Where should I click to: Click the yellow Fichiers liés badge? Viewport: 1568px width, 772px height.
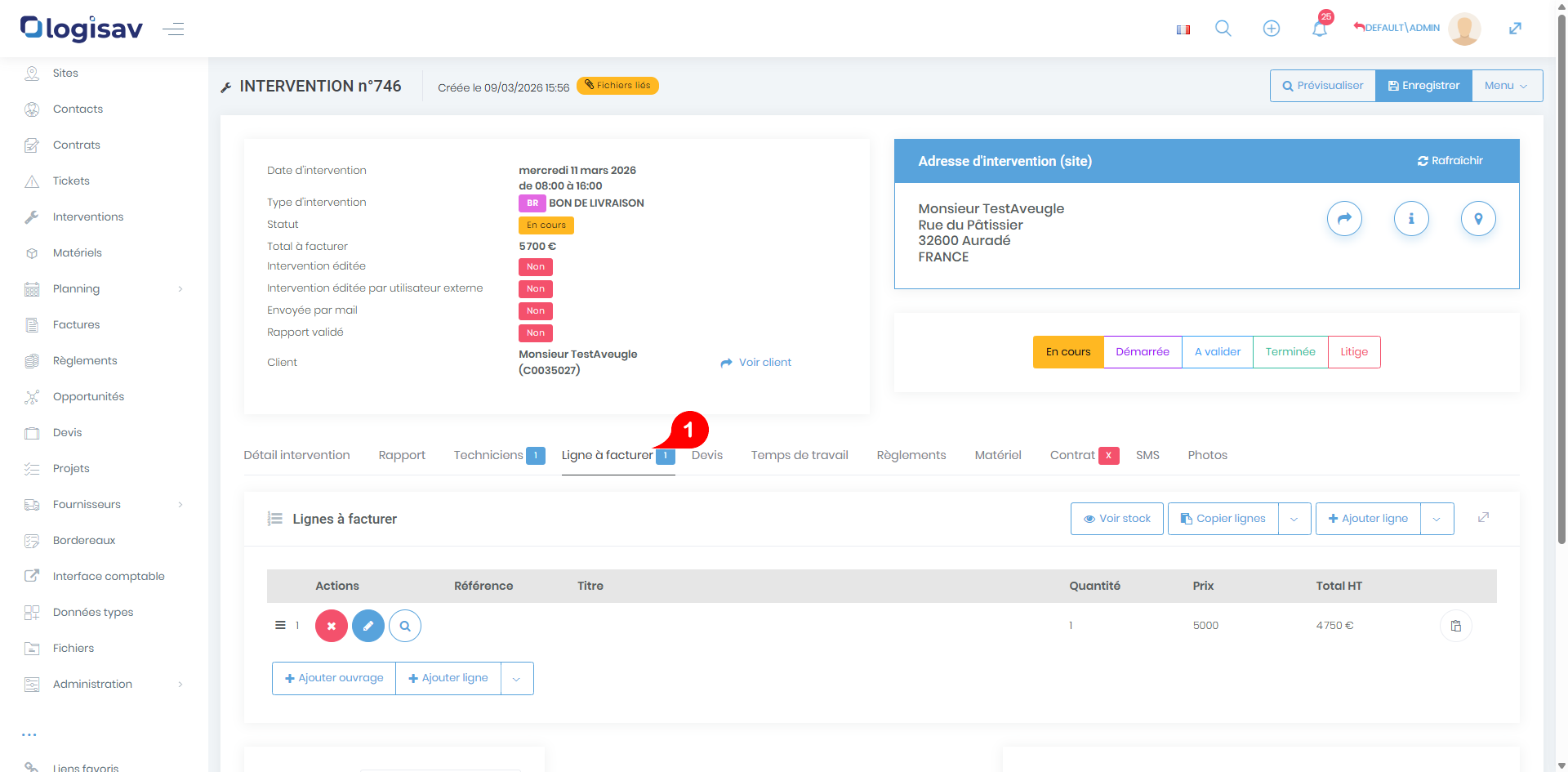(x=617, y=86)
